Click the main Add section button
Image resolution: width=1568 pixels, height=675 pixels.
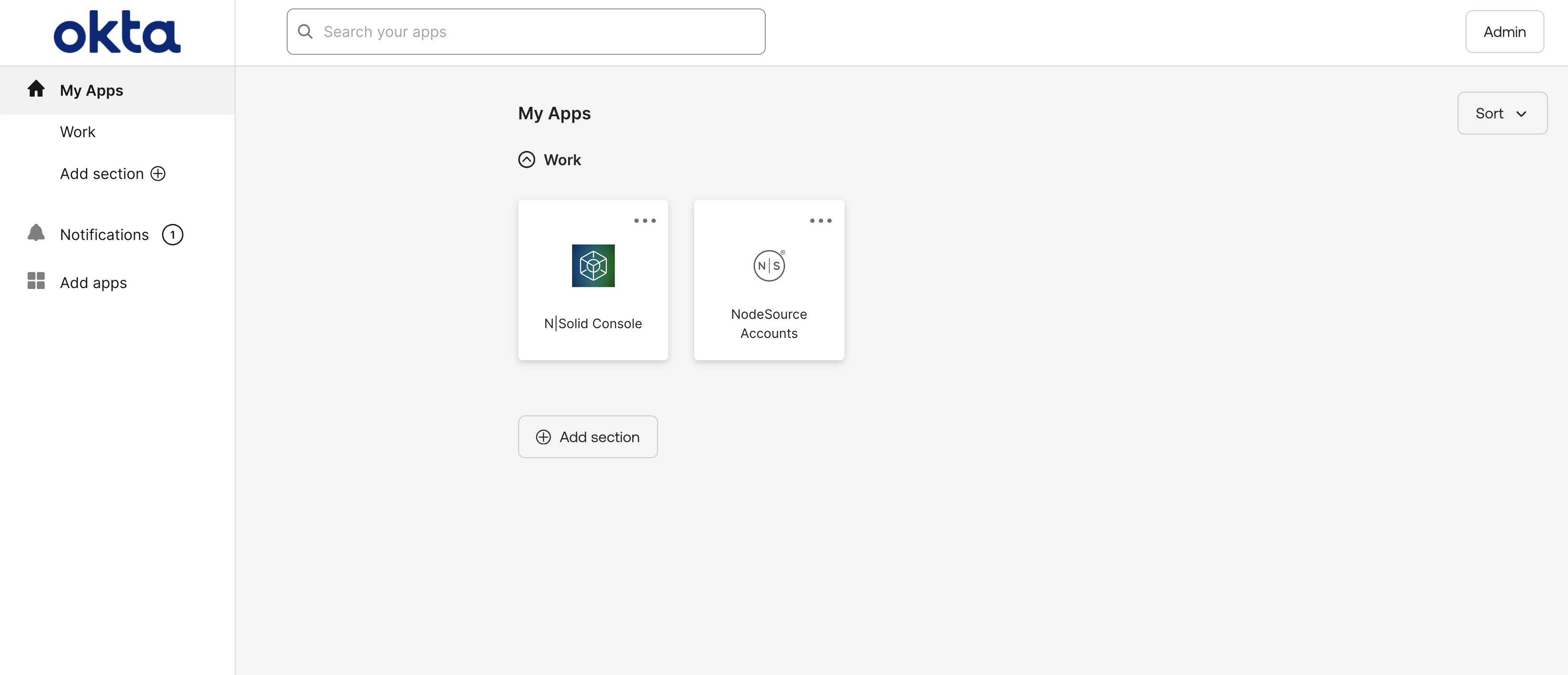(587, 437)
